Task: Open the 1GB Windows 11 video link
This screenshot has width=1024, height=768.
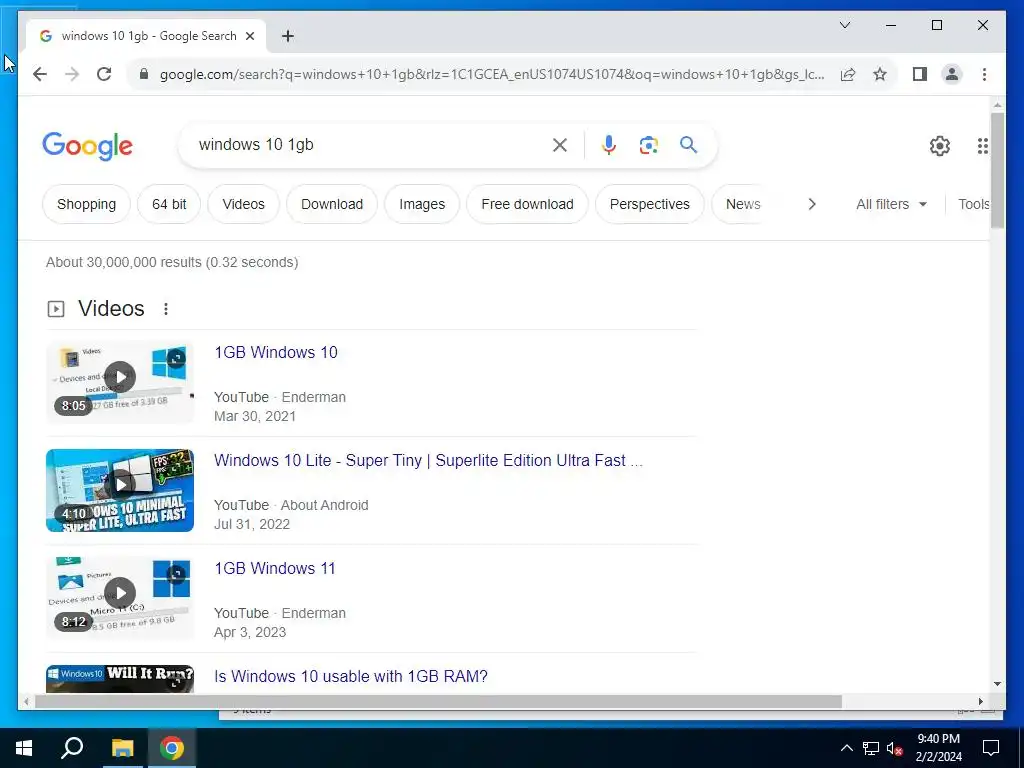Action: click(x=274, y=569)
